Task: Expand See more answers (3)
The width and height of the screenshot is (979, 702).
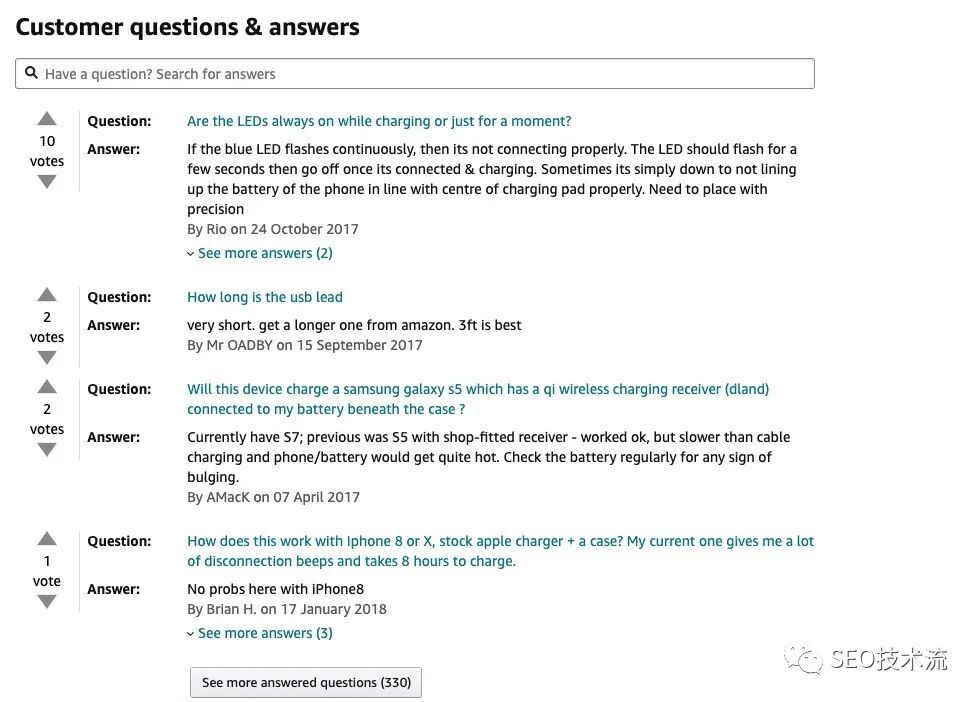Action: tap(264, 633)
